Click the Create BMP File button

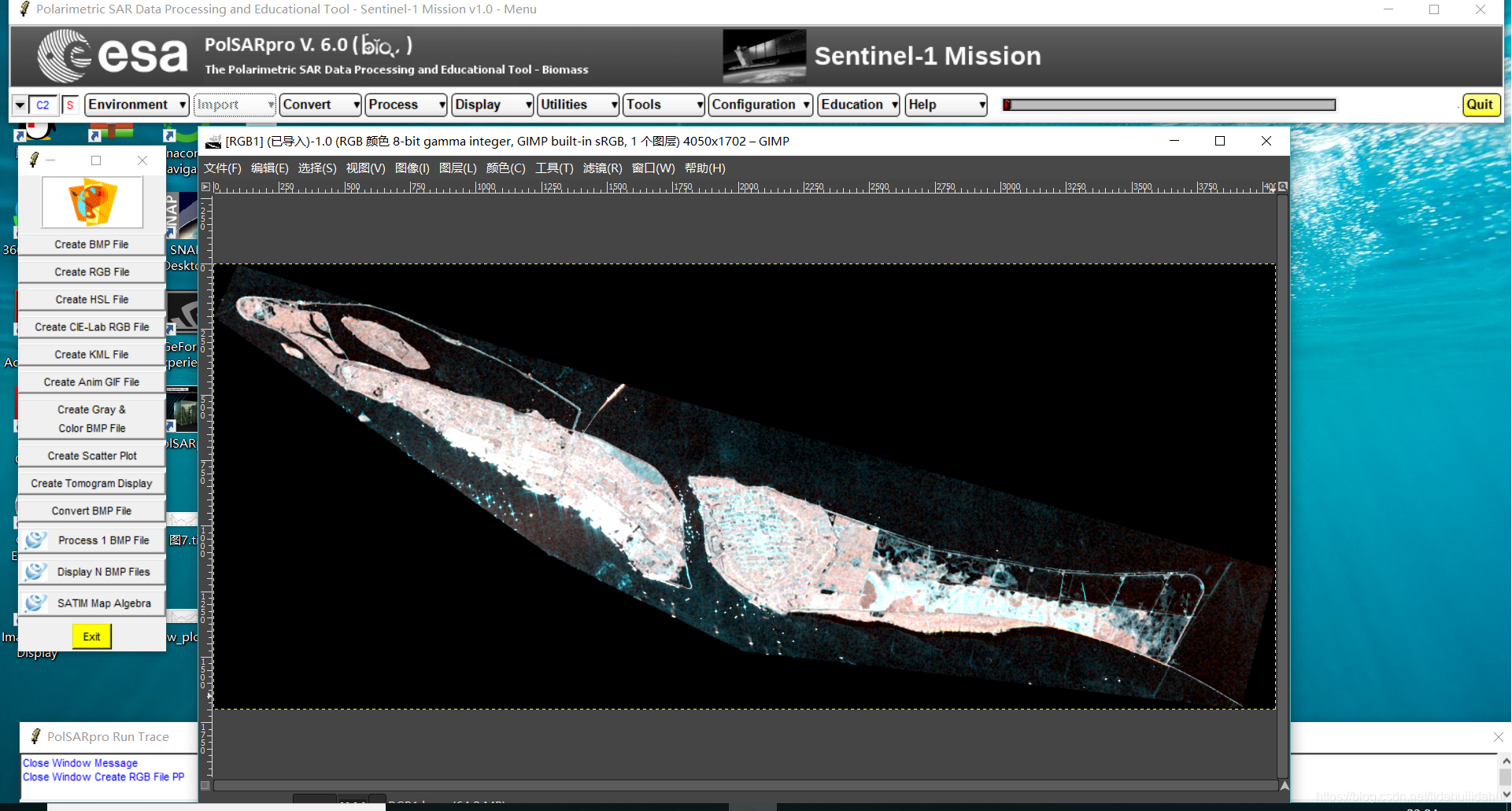[91, 245]
